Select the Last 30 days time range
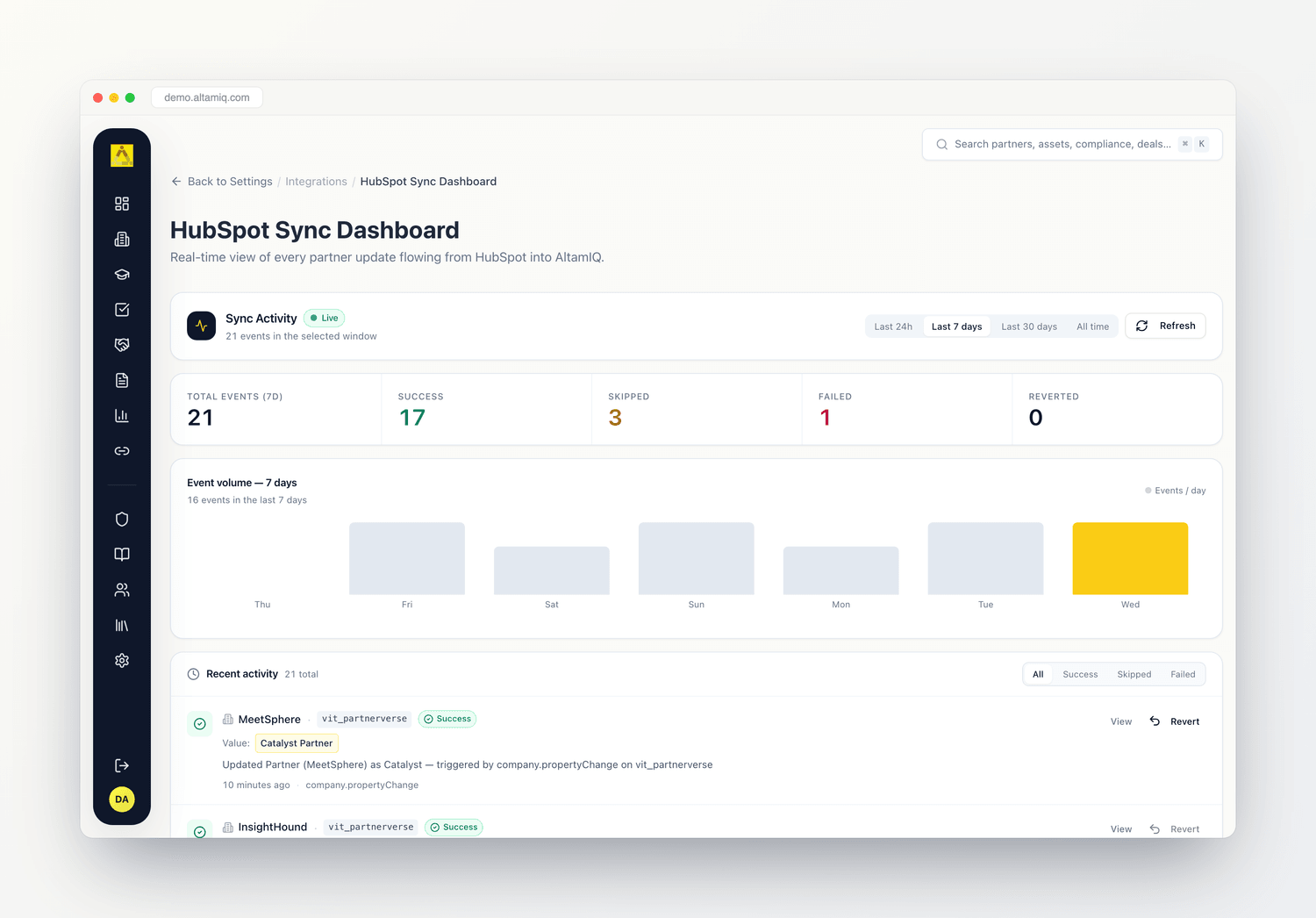The width and height of the screenshot is (1316, 918). tap(1029, 326)
